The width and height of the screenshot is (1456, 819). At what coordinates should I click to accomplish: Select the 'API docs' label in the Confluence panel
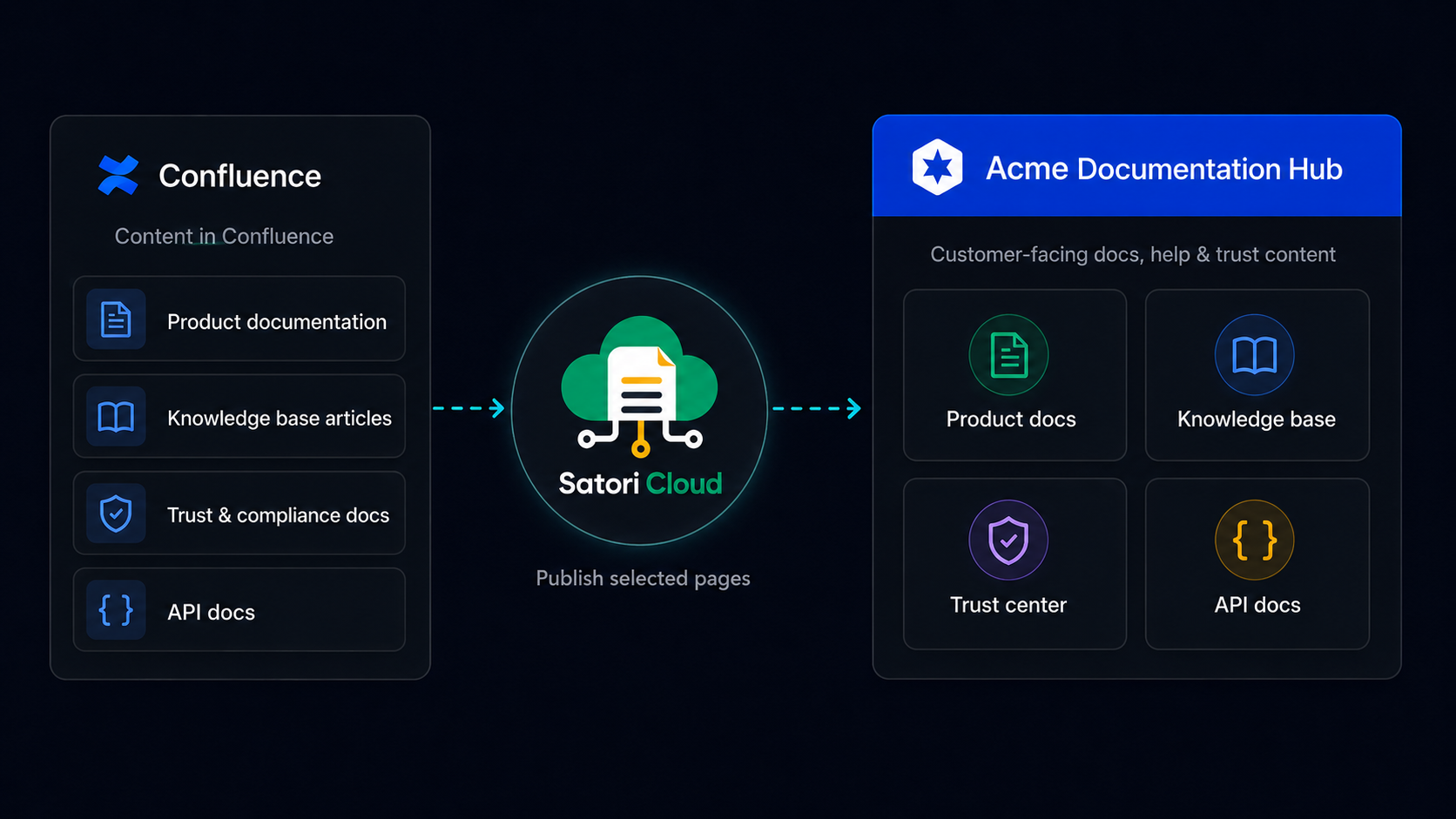coord(211,612)
